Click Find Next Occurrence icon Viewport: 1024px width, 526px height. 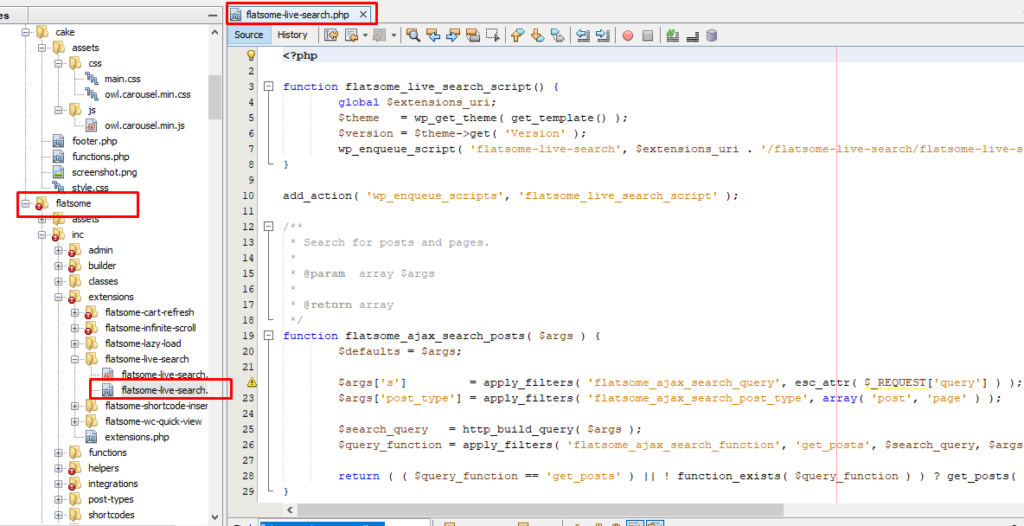point(453,35)
